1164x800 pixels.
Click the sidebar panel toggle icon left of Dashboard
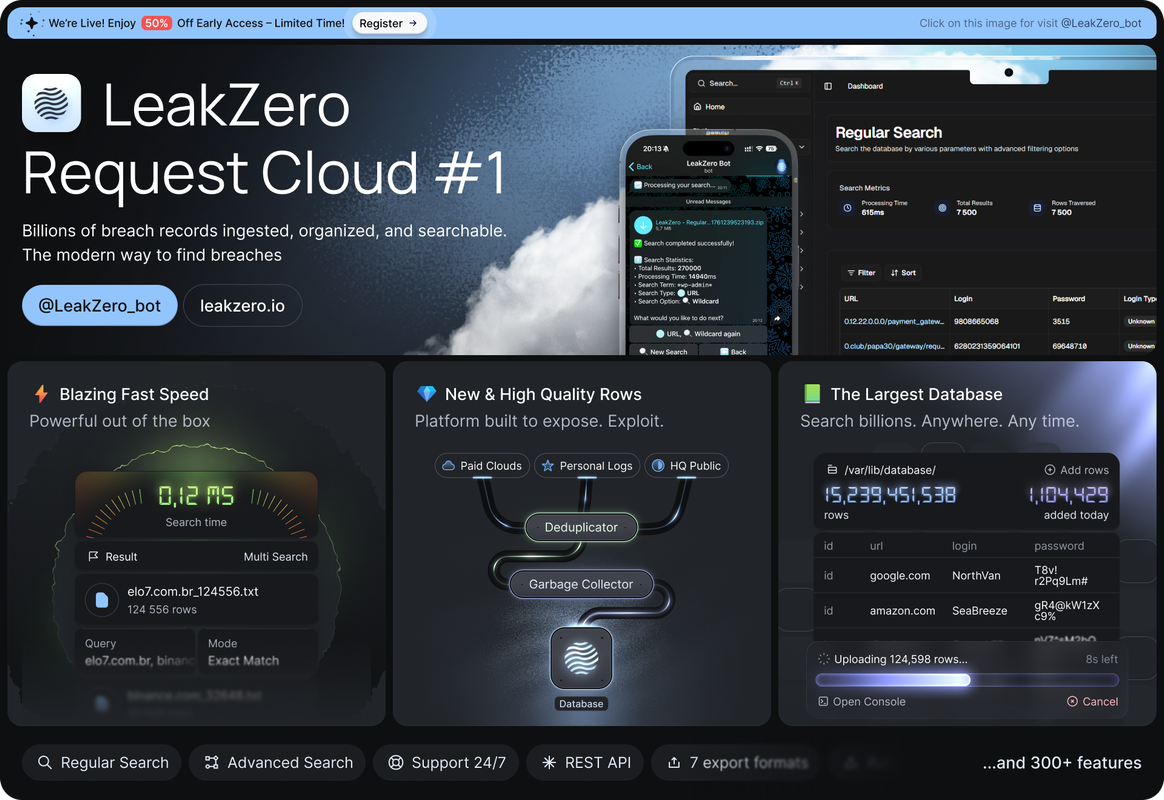tap(828, 86)
